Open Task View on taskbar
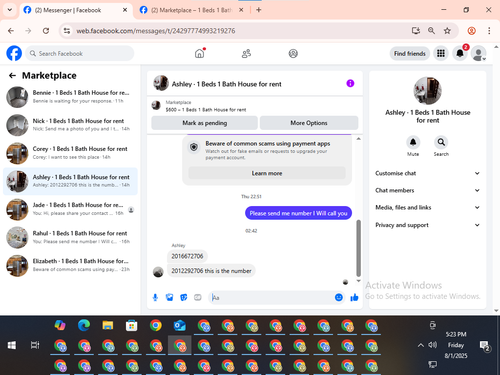This screenshot has width=500, height=375. [x=35, y=345]
